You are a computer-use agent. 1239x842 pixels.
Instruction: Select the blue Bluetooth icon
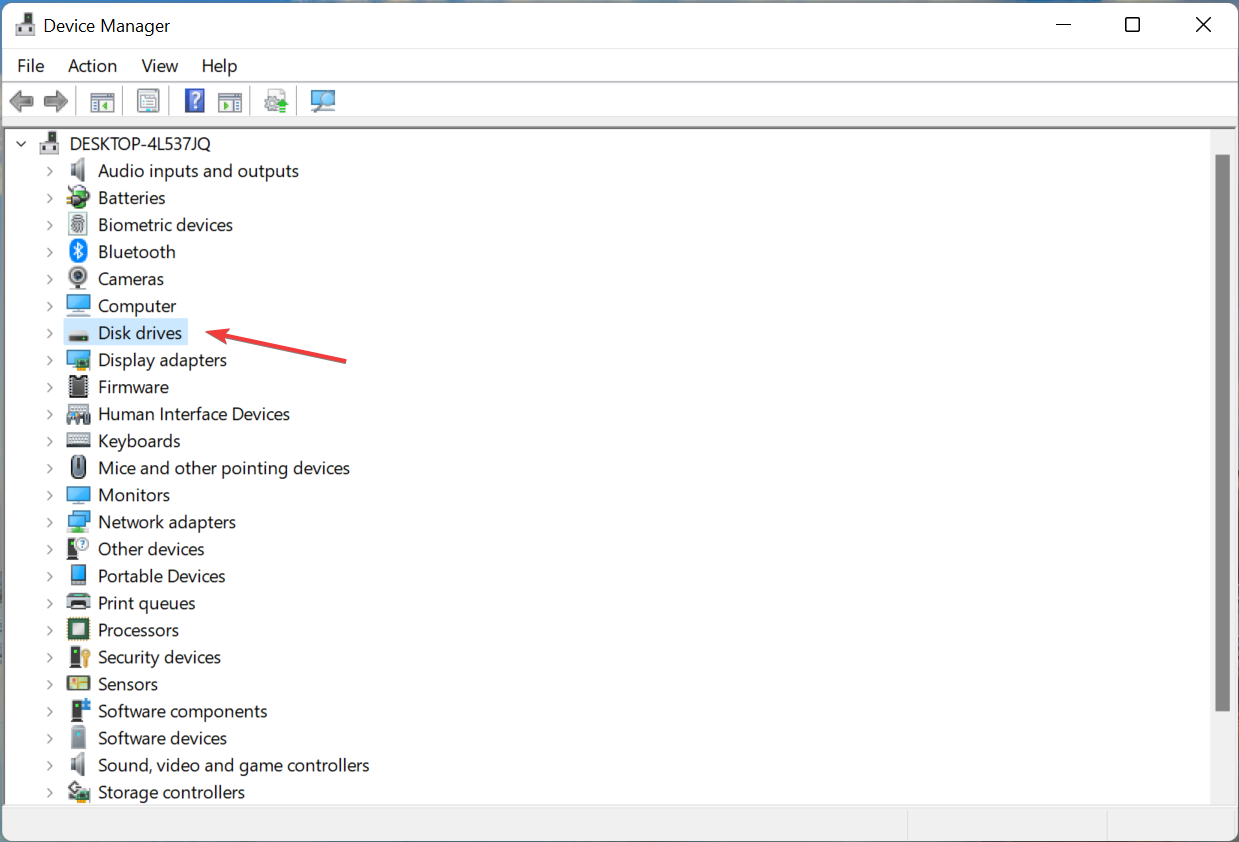coord(78,252)
